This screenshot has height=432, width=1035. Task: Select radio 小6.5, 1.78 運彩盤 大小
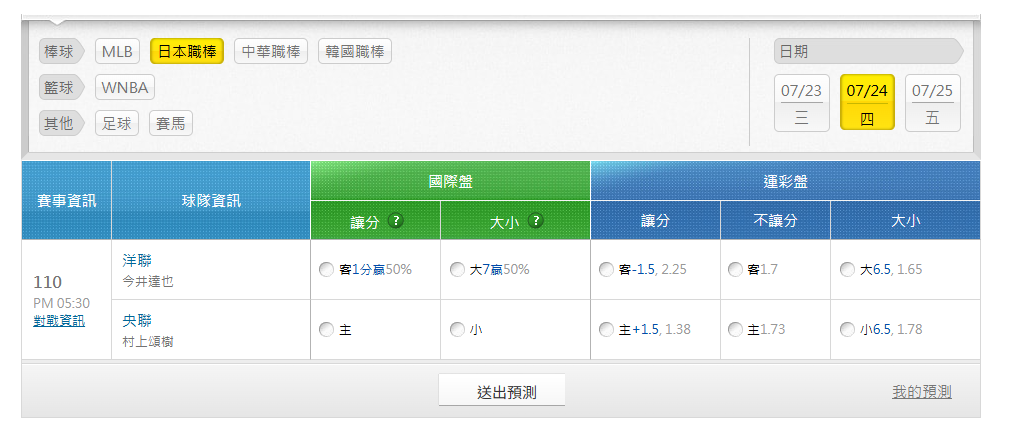coord(847,330)
